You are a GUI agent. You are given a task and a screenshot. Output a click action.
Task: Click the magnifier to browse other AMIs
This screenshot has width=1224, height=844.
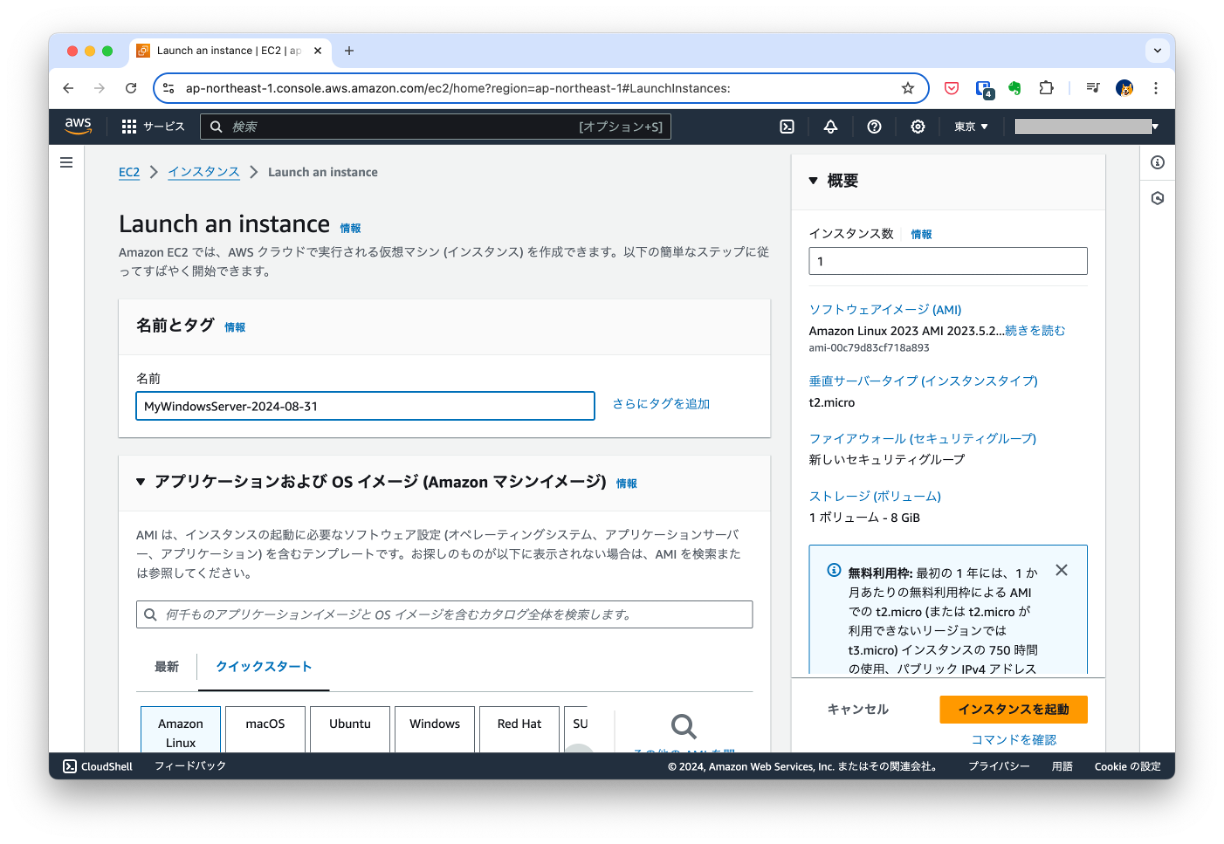point(684,726)
